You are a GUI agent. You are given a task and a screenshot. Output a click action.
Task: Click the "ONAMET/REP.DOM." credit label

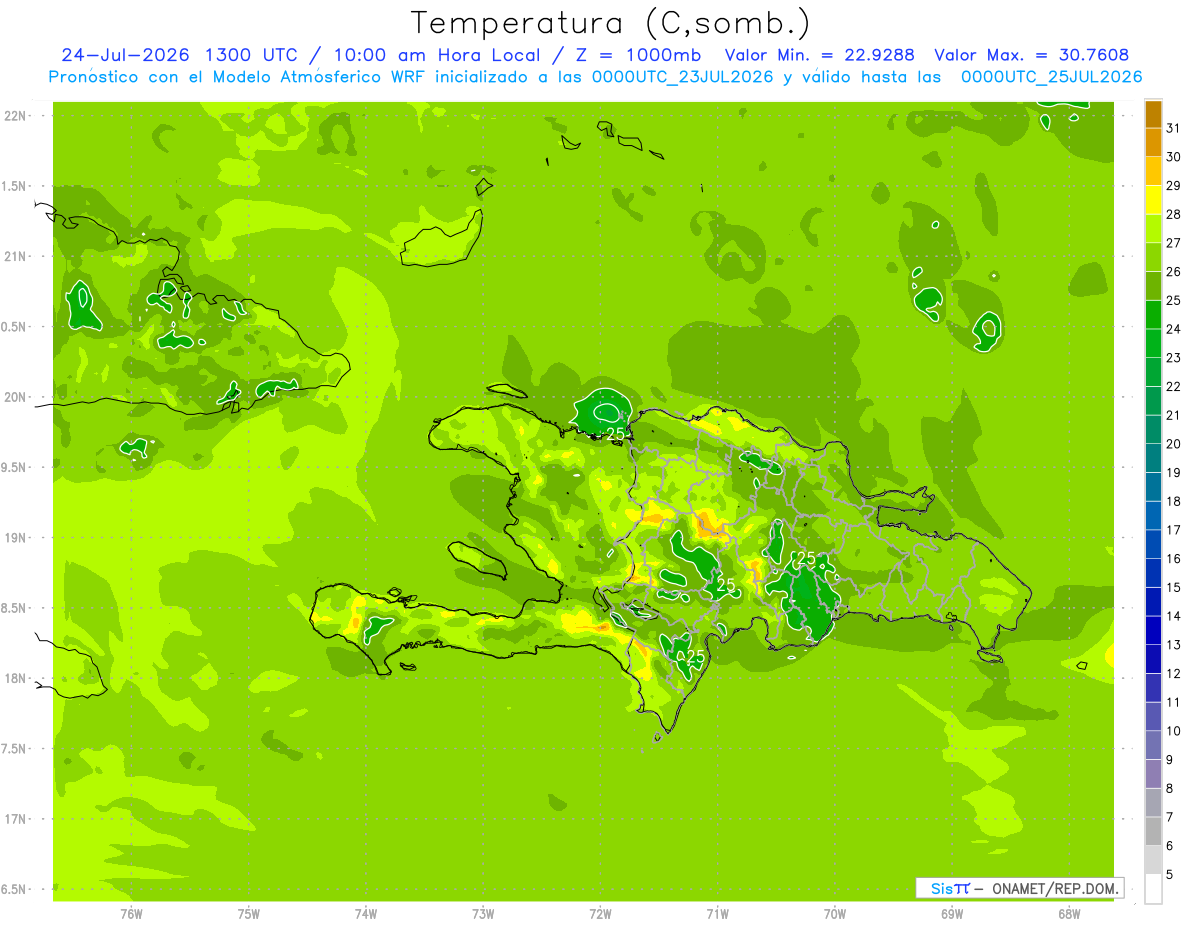click(1056, 888)
